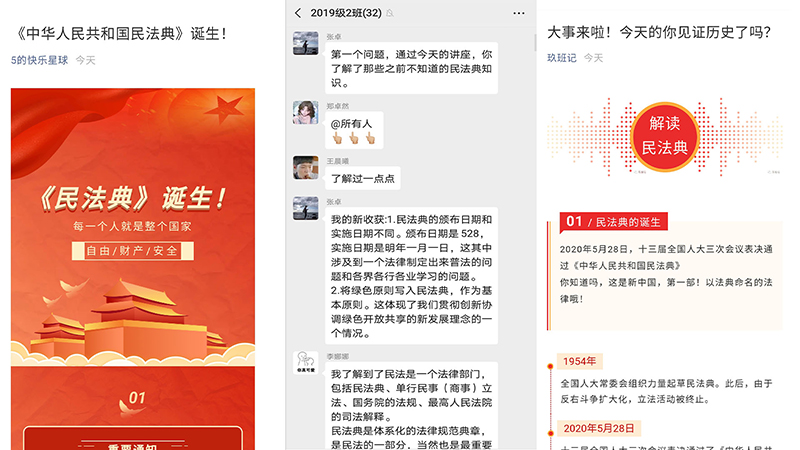
Task: Tap the muted notification bell icon
Action: pyautogui.click(x=390, y=13)
